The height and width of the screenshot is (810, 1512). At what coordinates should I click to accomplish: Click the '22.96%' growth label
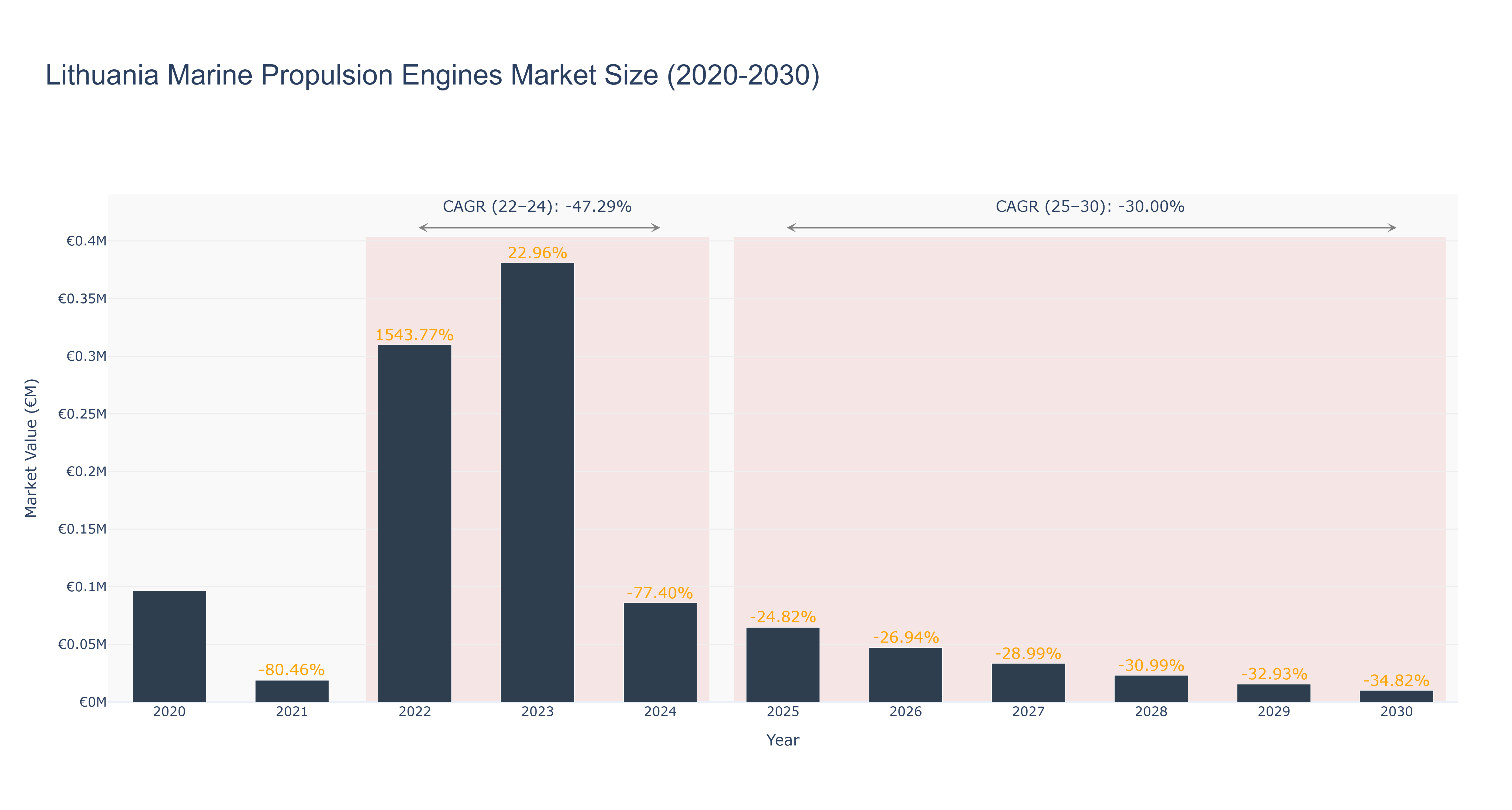pos(537,253)
